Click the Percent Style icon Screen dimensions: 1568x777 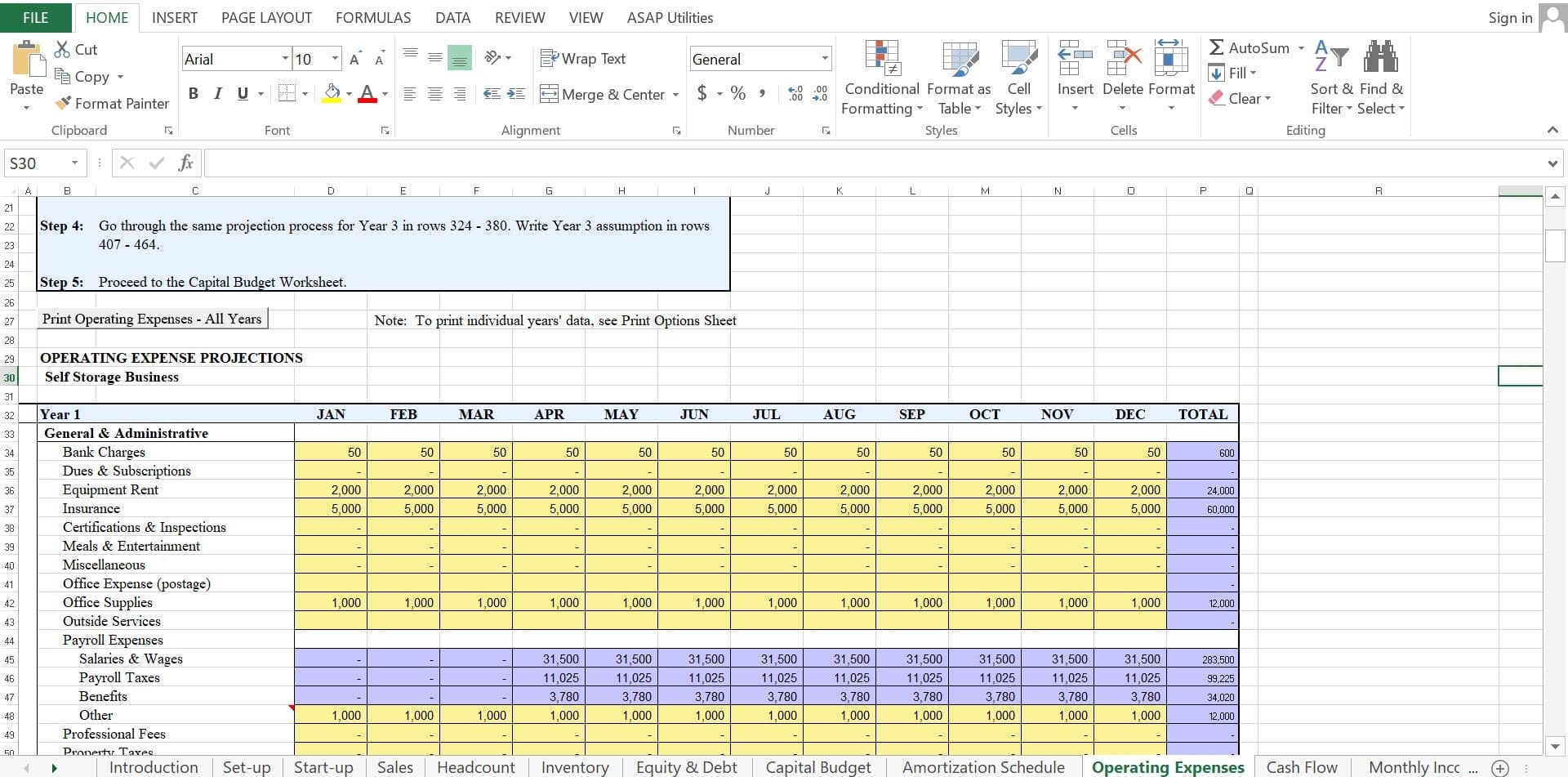(x=738, y=93)
